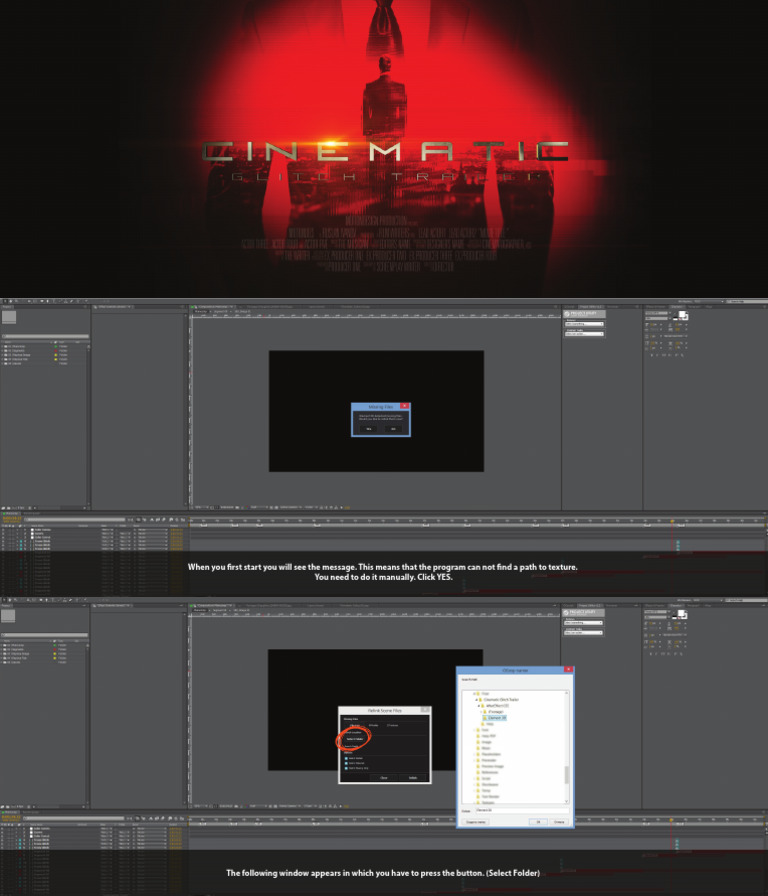Close the folder browser dialog
Image resolution: width=768 pixels, height=896 pixels.
point(569,669)
